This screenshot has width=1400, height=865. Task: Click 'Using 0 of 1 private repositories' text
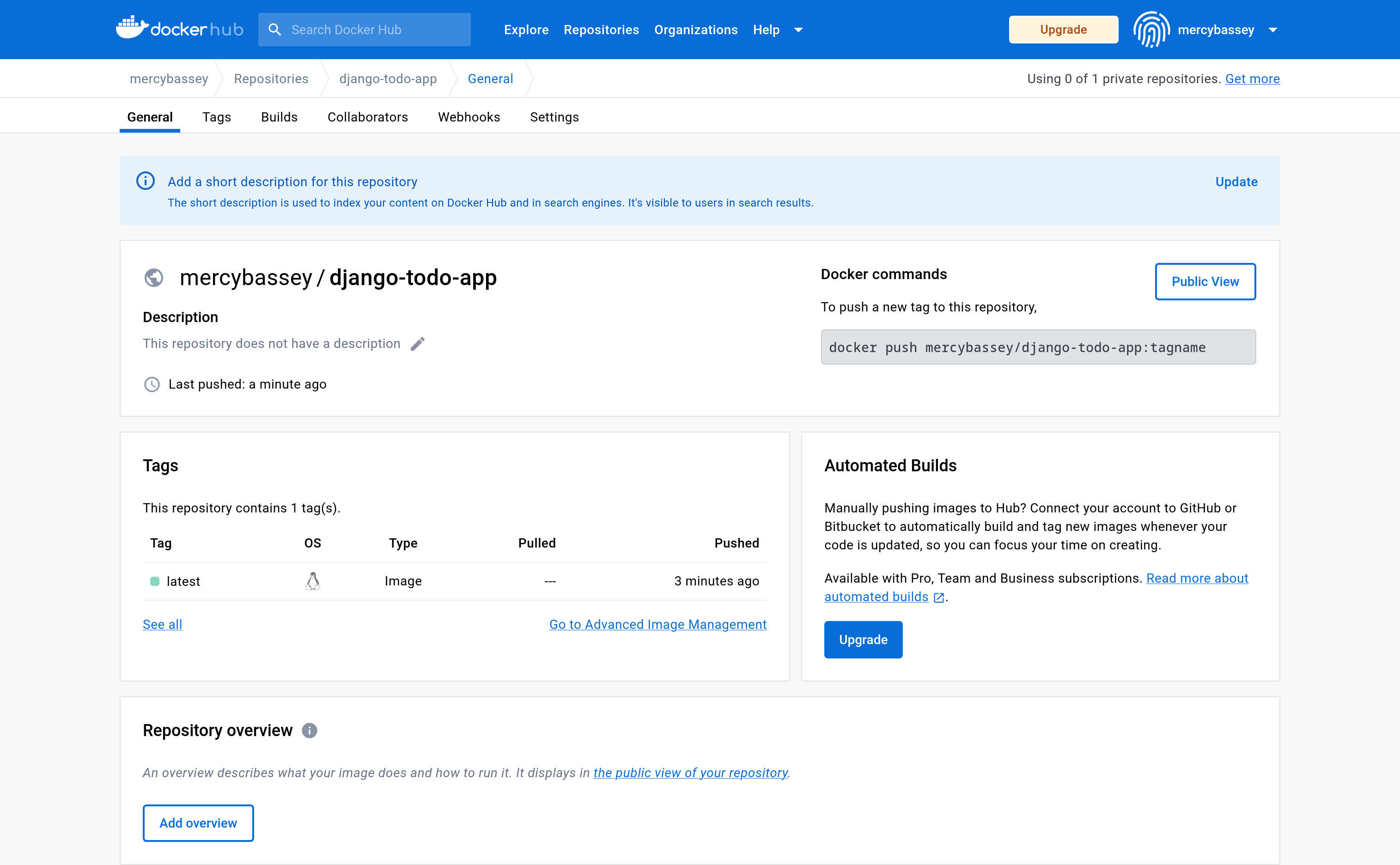pyautogui.click(x=1124, y=79)
